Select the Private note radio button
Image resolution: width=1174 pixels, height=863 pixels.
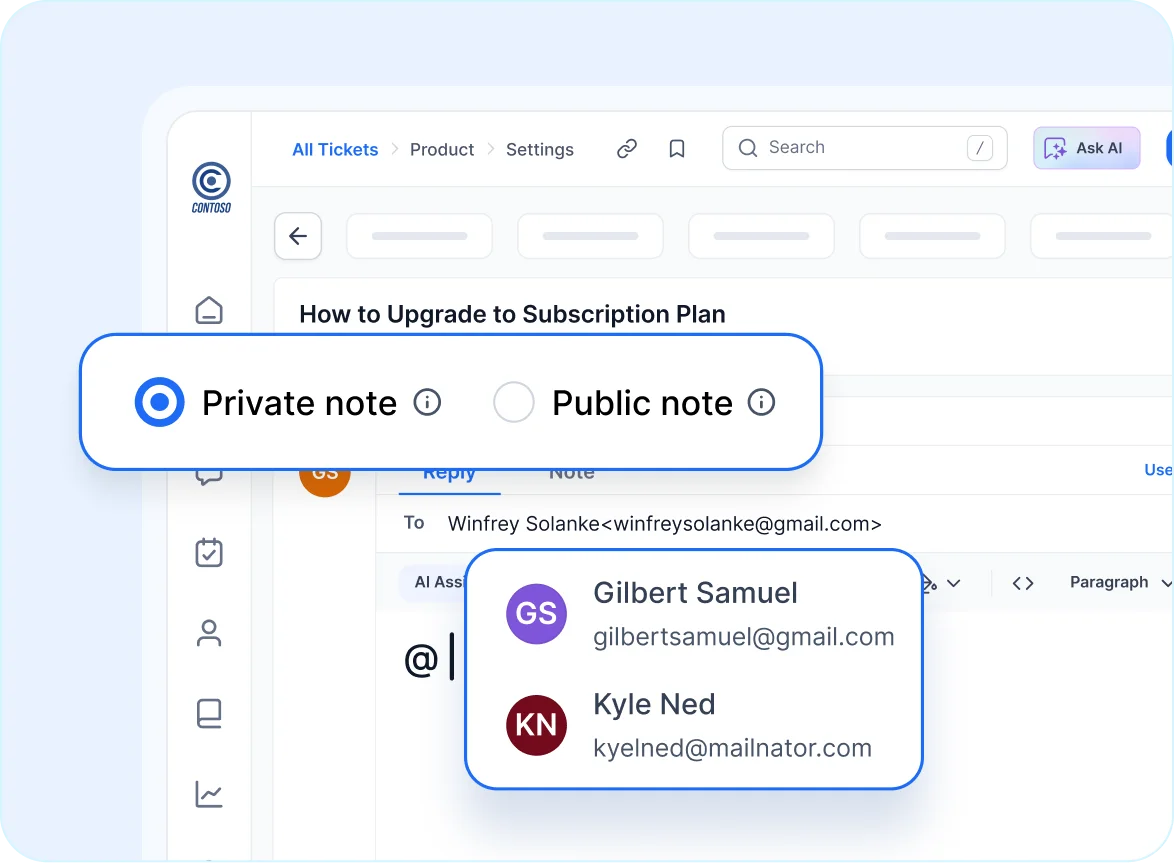click(159, 402)
